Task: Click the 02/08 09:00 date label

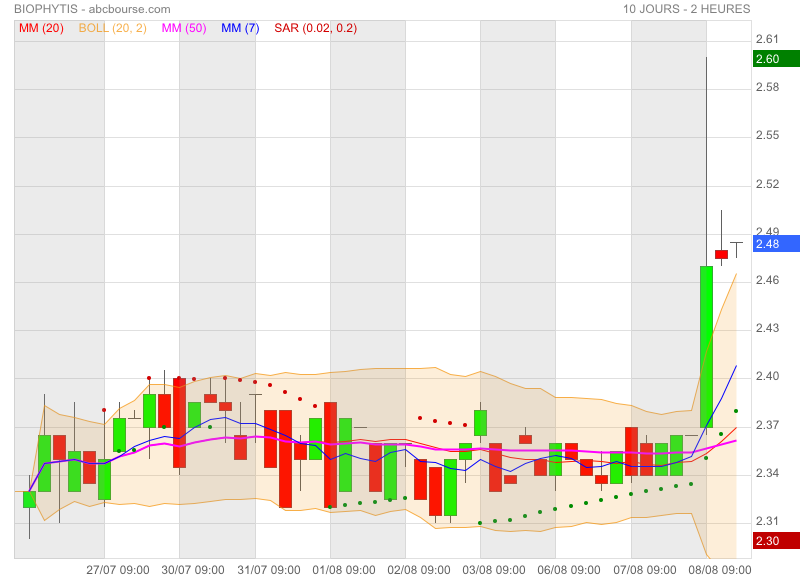Action: click(419, 570)
